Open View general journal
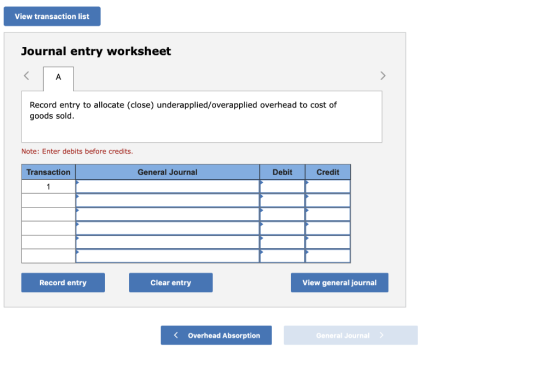Screen dimensions: 560x377 coord(340,283)
